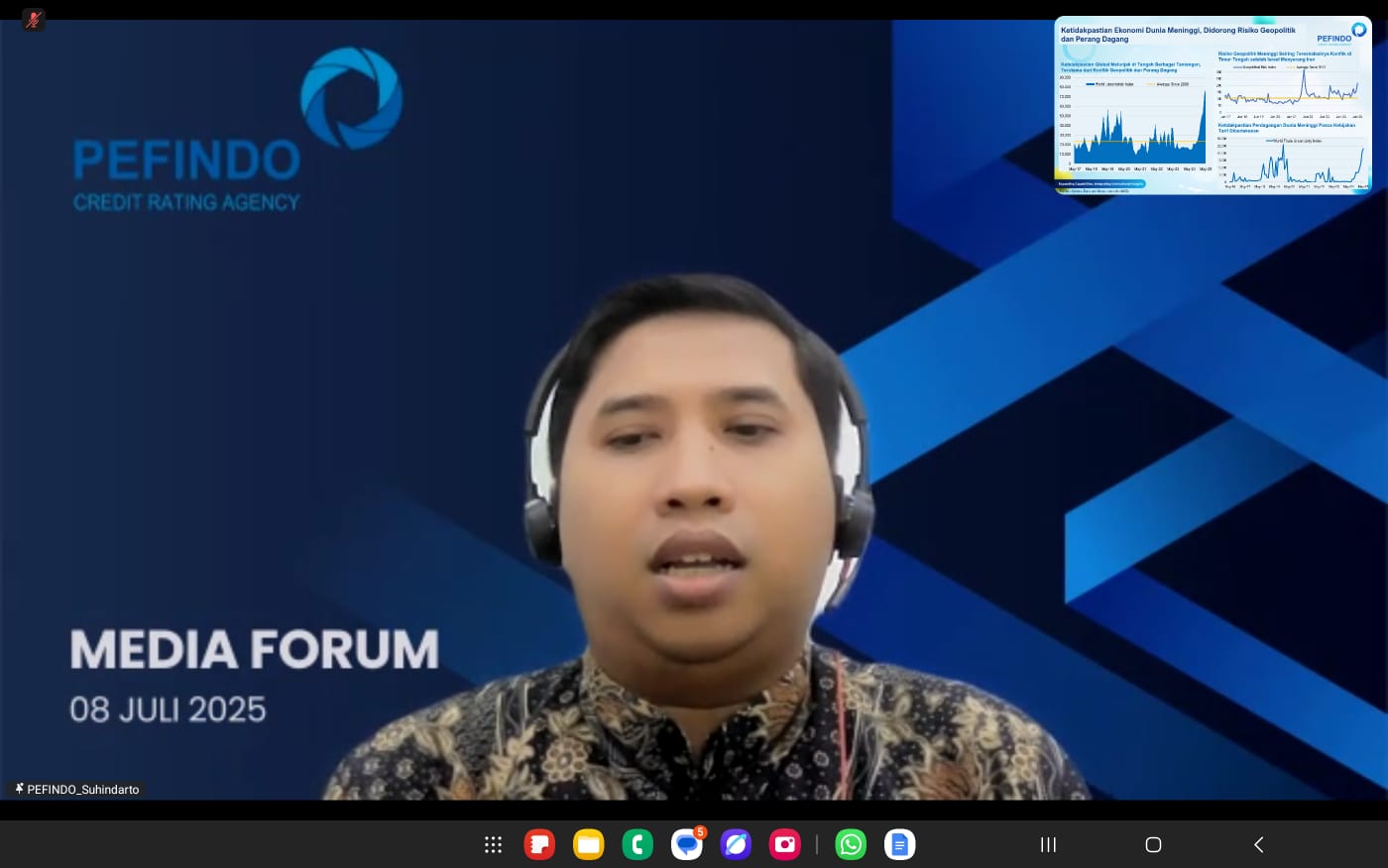Viewport: 1388px width, 868px height.
Task: Open the yellow My Files folder app
Action: pos(588,844)
